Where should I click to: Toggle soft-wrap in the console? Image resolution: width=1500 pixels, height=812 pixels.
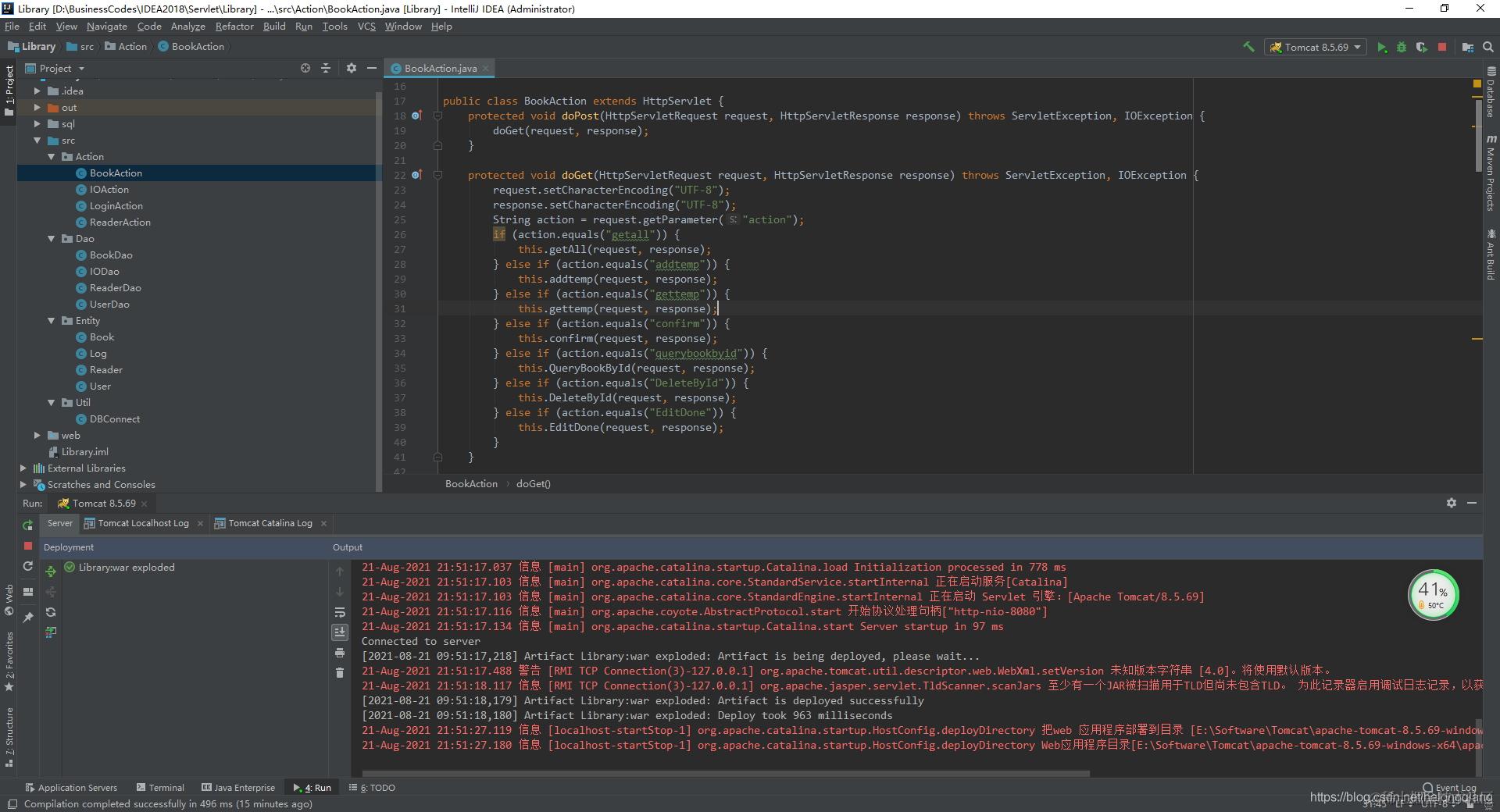pos(340,612)
